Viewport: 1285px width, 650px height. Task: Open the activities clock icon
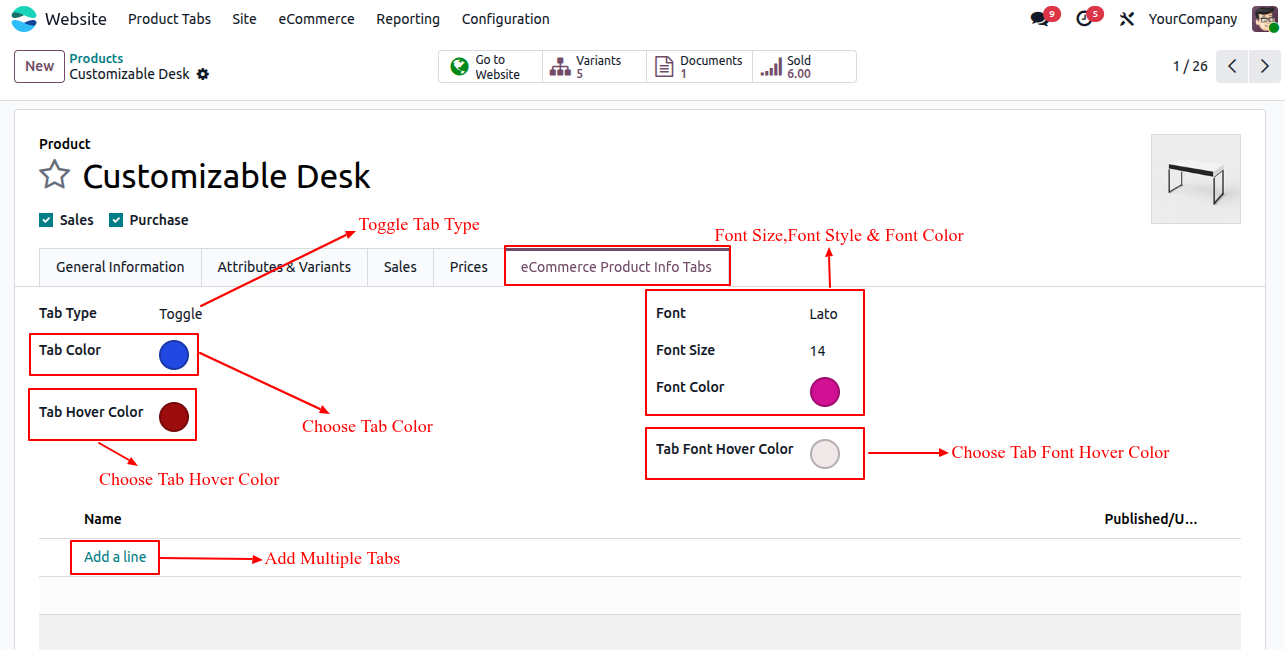(1084, 19)
